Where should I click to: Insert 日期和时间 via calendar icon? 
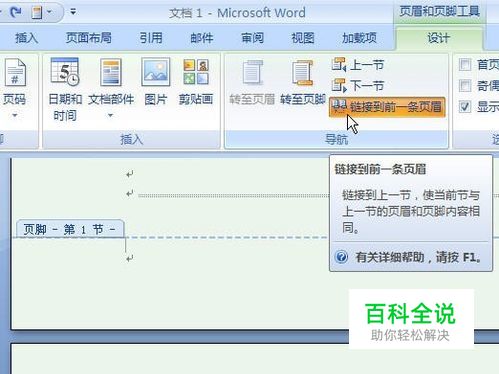click(x=65, y=72)
